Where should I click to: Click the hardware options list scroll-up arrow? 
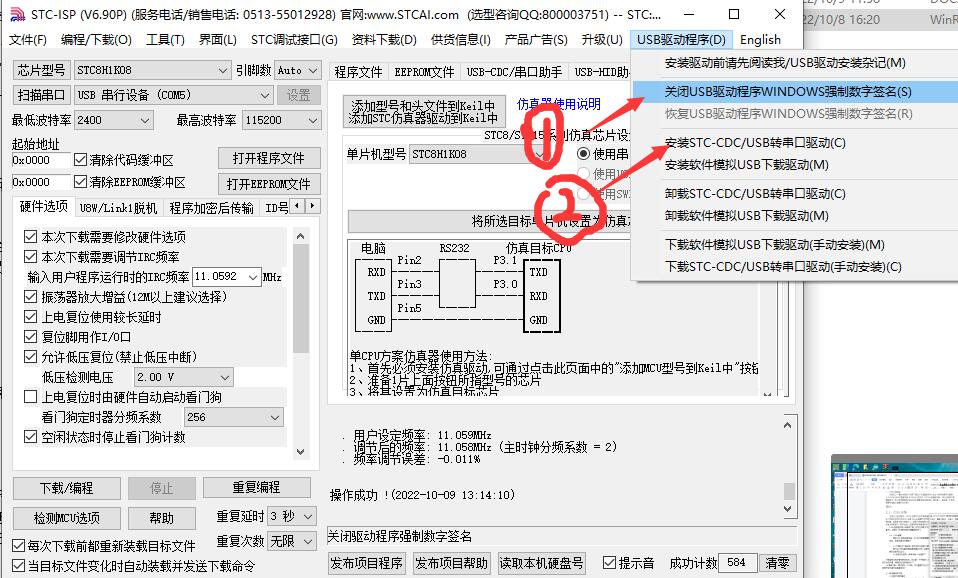point(300,236)
